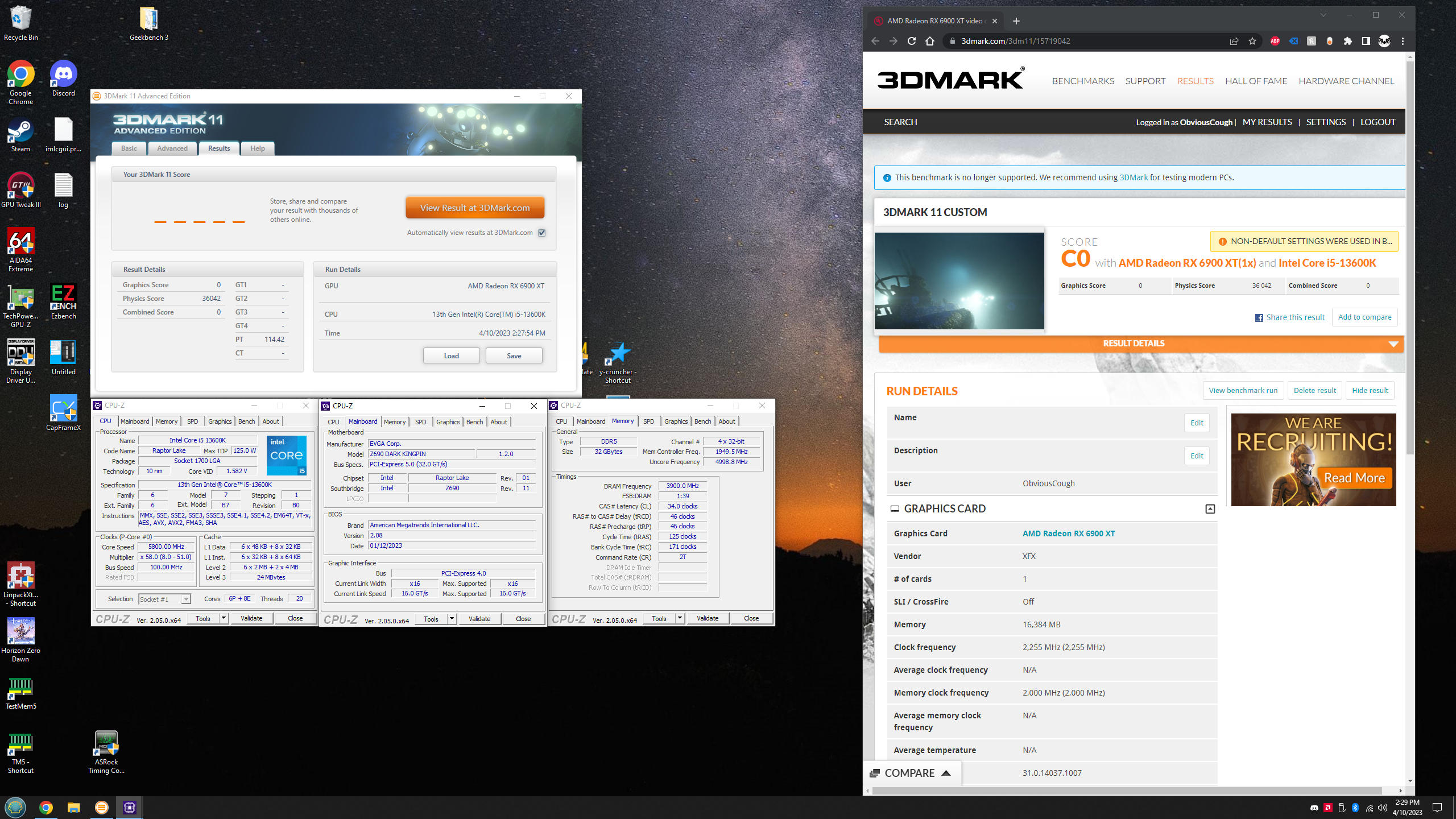Screen dimensions: 1456x819
Task: Open Chrome's three-dot menu
Action: pyautogui.click(x=1403, y=41)
